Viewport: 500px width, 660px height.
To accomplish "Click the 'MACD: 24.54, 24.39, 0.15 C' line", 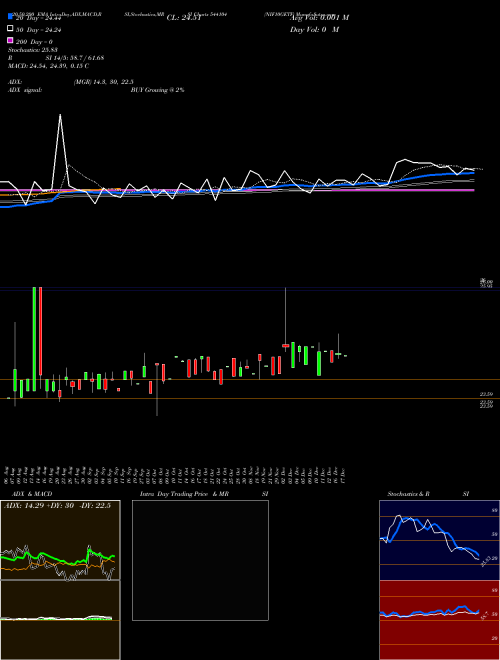I will 48,66.
